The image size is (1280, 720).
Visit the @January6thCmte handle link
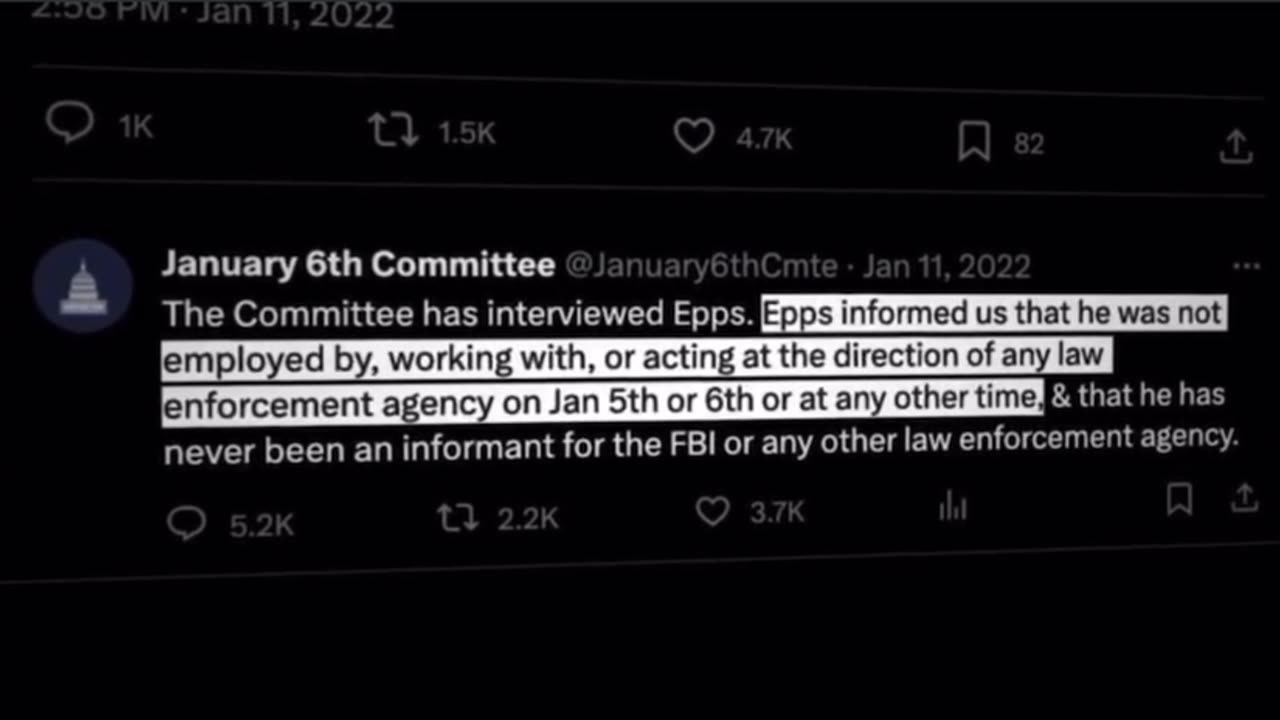701,265
